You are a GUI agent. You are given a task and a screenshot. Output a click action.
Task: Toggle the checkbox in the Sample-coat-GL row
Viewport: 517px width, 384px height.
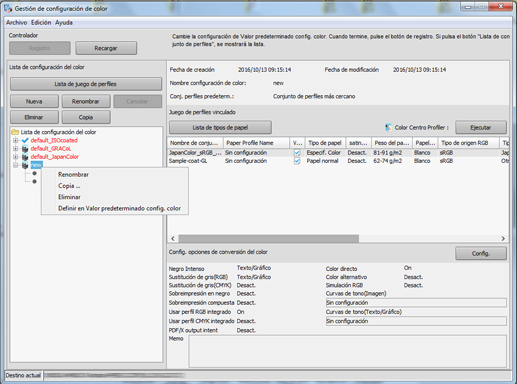[297, 161]
